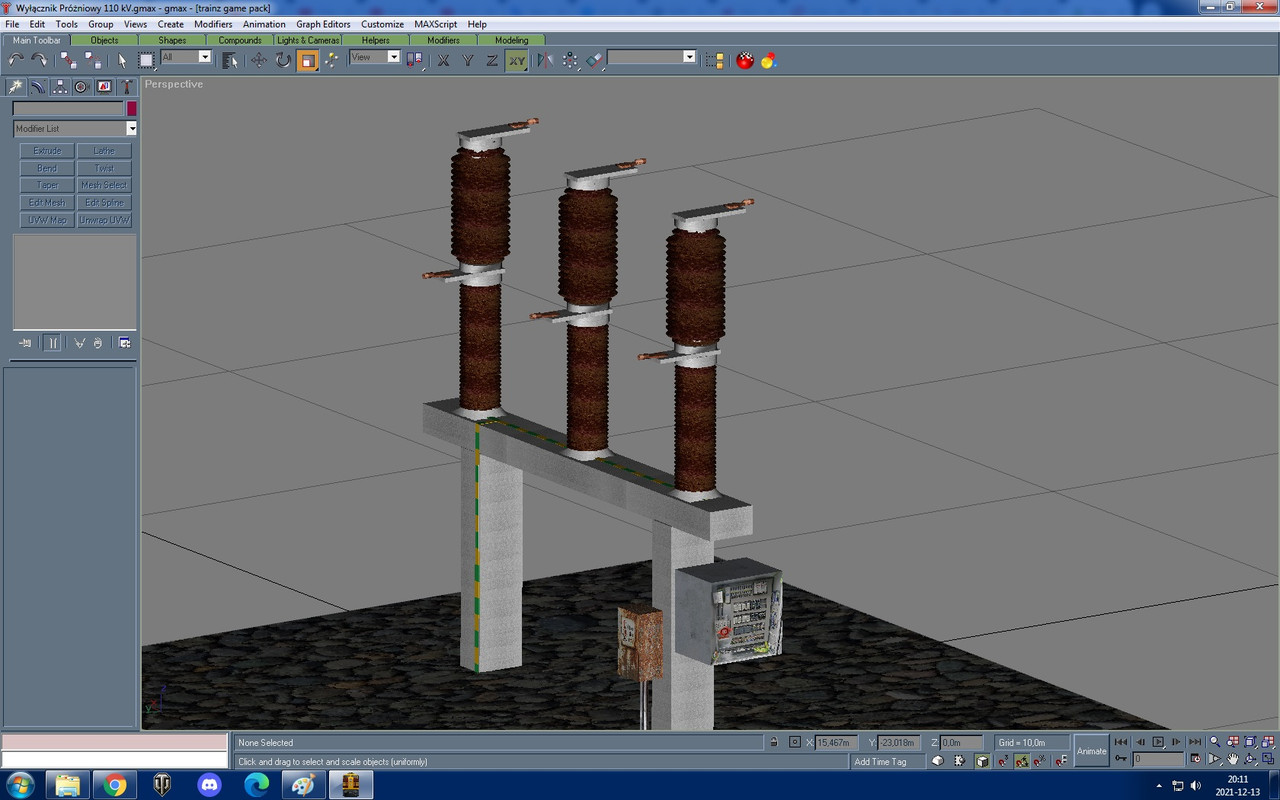The width and height of the screenshot is (1280, 800).
Task: Choose the Select Object arrow tool
Action: (x=122, y=60)
